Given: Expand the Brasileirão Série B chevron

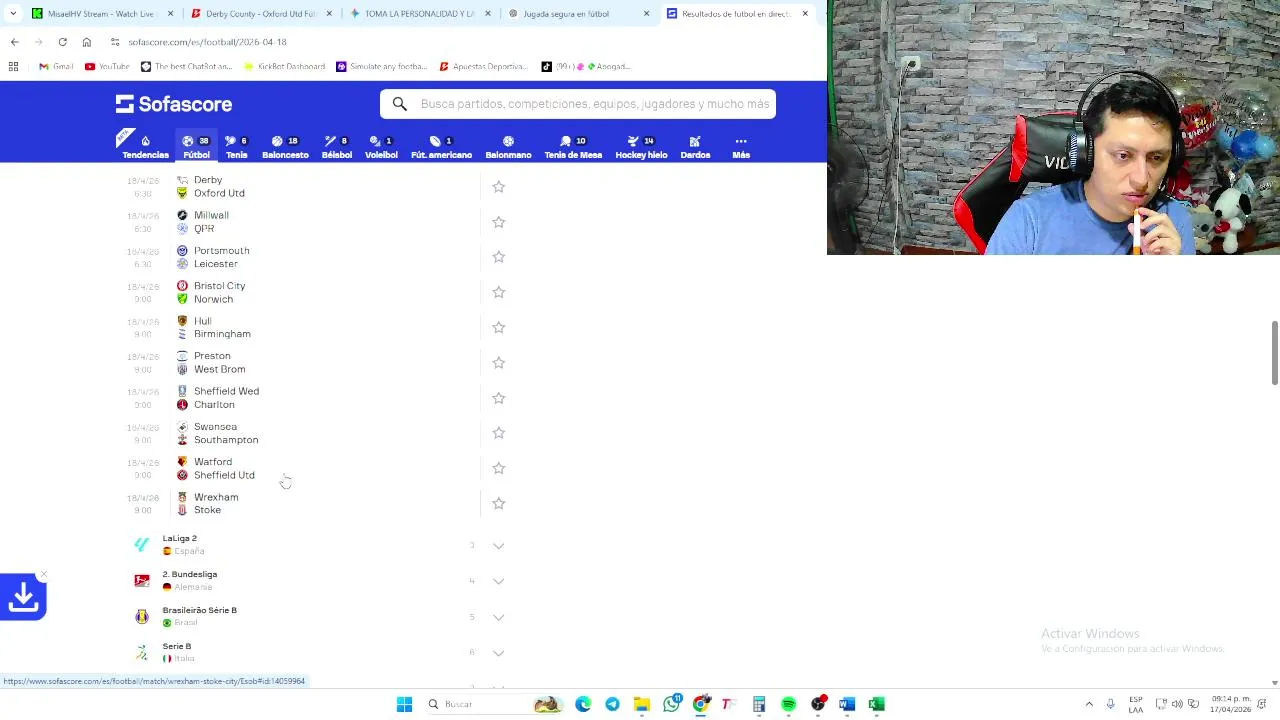Looking at the screenshot, I should pos(498,617).
